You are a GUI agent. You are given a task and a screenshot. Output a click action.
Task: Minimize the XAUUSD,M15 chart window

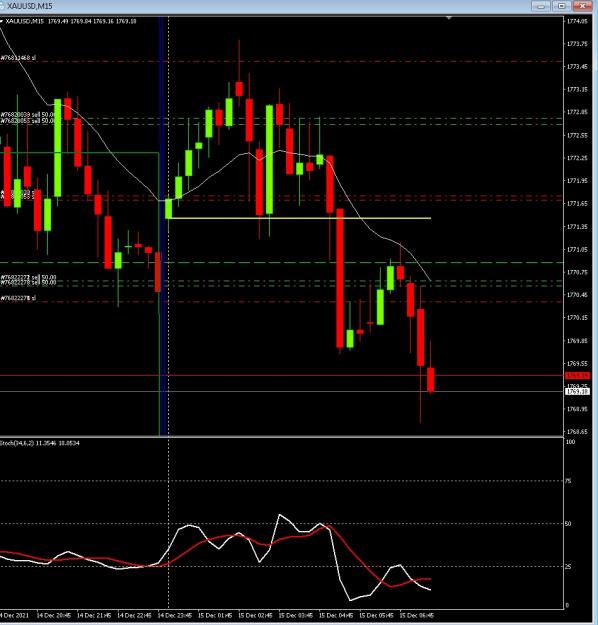(541, 6)
